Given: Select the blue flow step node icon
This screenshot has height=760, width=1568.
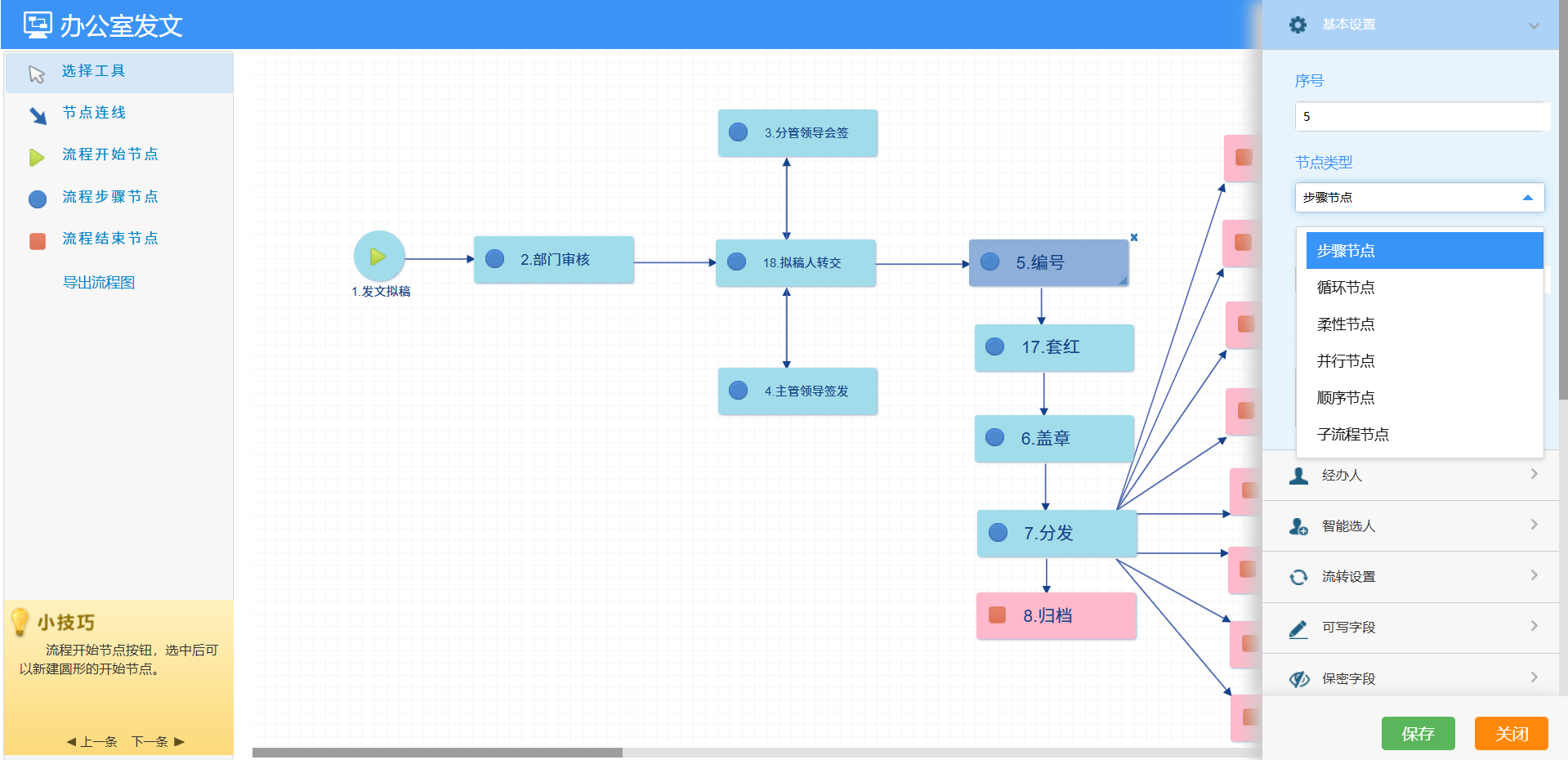Looking at the screenshot, I should coord(38,199).
